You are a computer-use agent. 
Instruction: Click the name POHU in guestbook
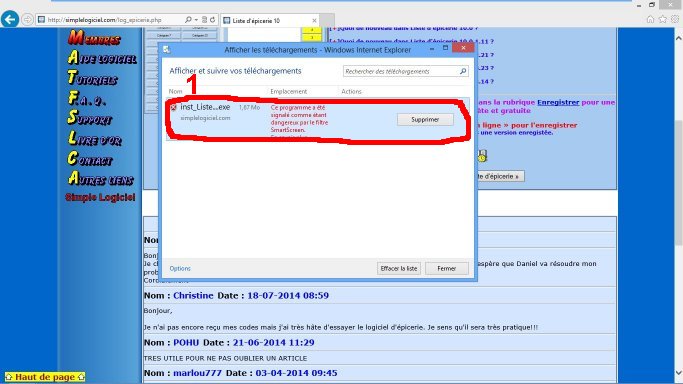186,342
